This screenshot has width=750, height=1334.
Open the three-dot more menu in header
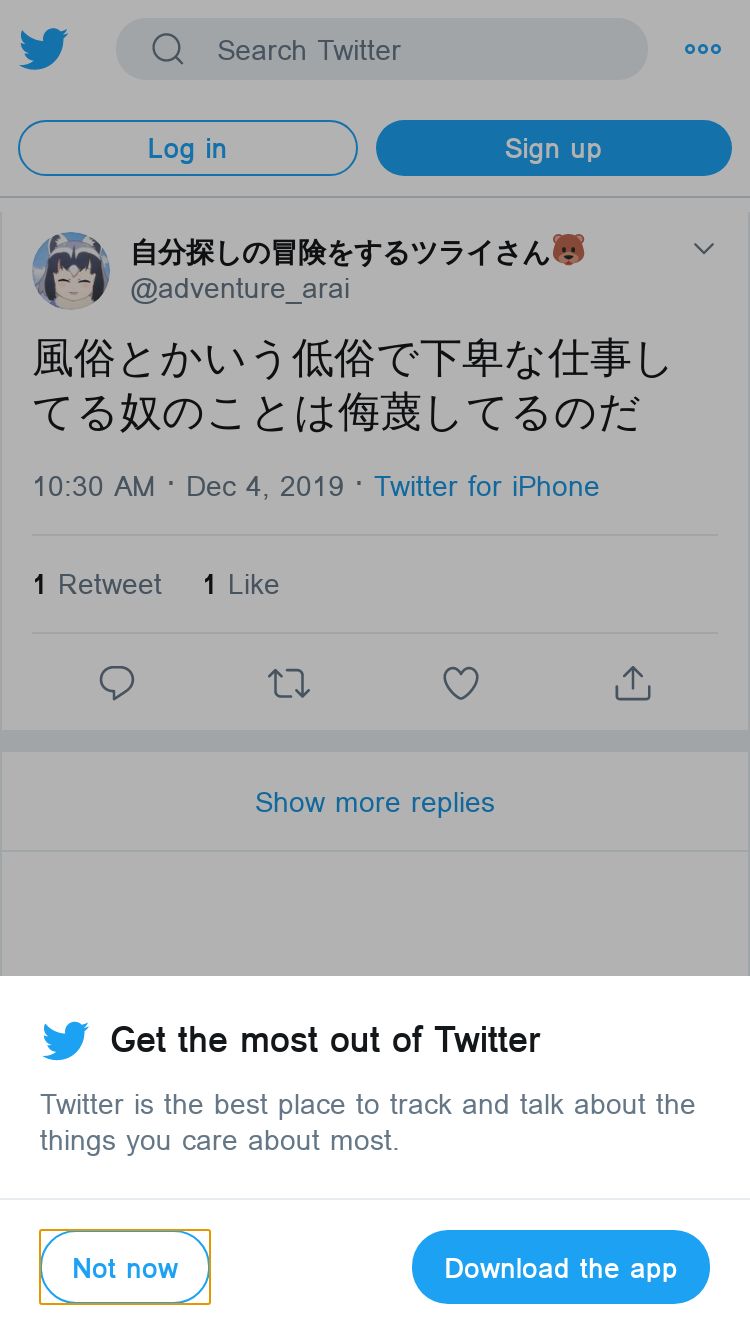[x=703, y=49]
